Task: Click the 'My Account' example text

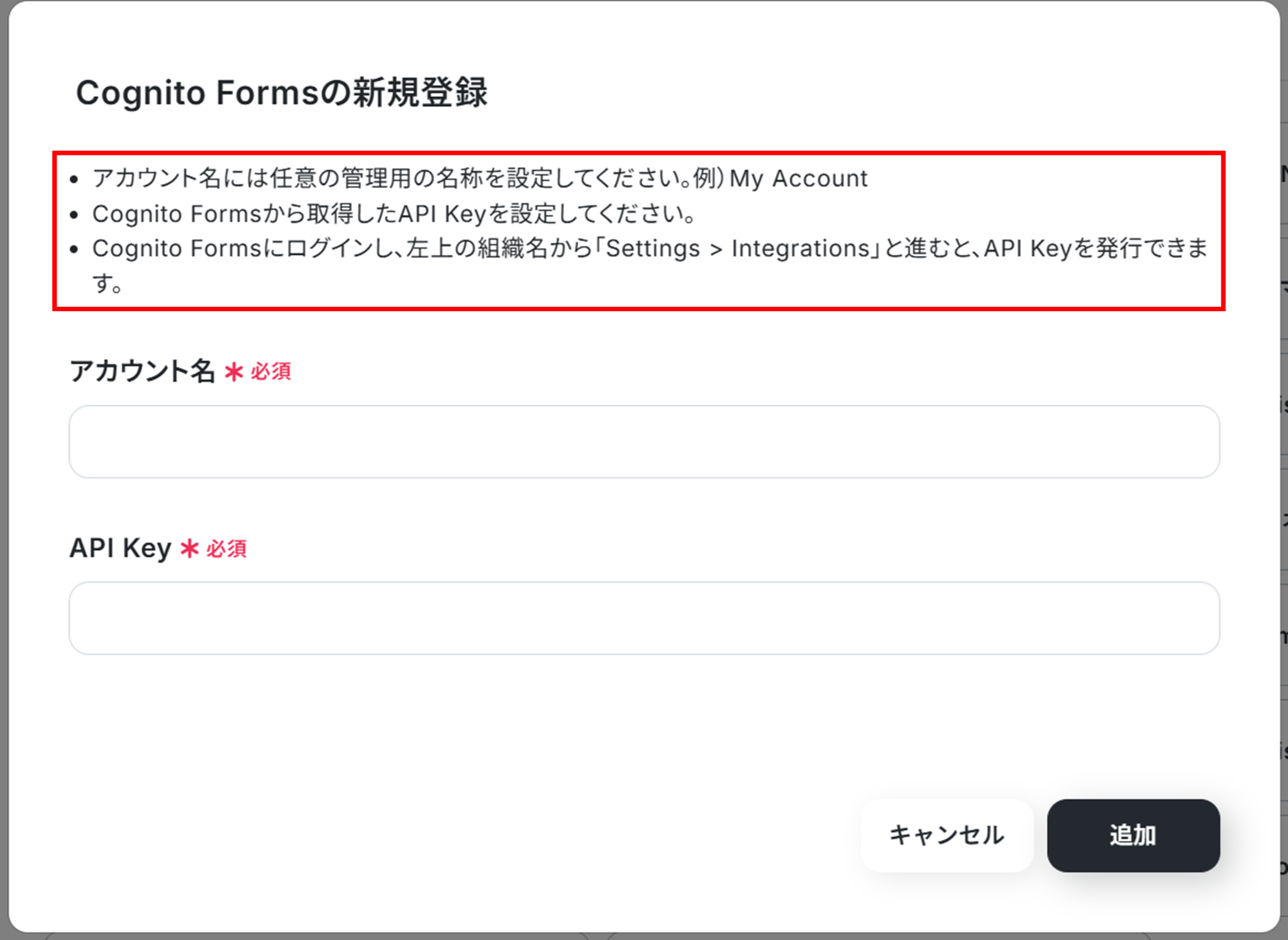Action: click(x=799, y=179)
